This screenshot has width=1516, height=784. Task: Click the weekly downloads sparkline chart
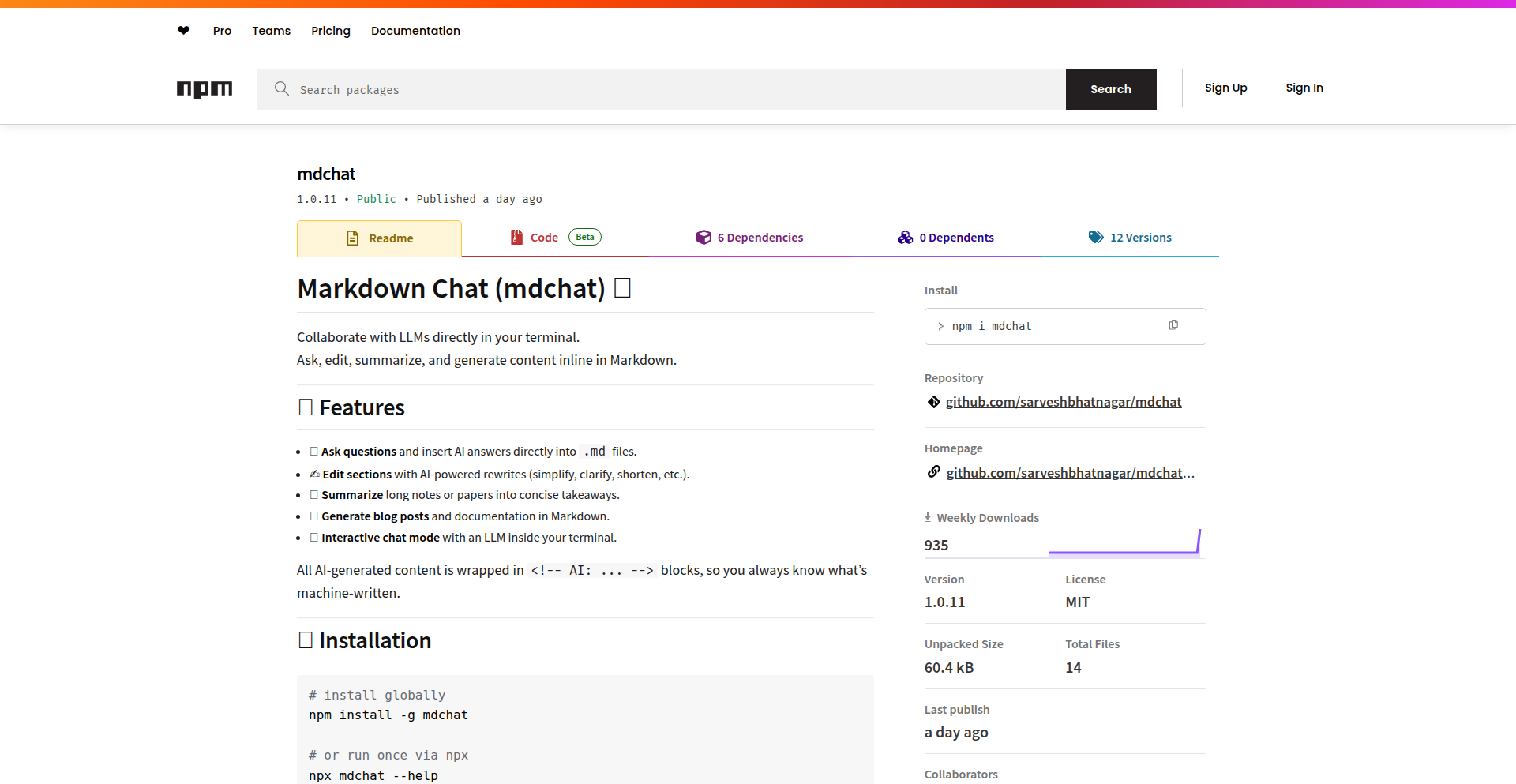1124,542
